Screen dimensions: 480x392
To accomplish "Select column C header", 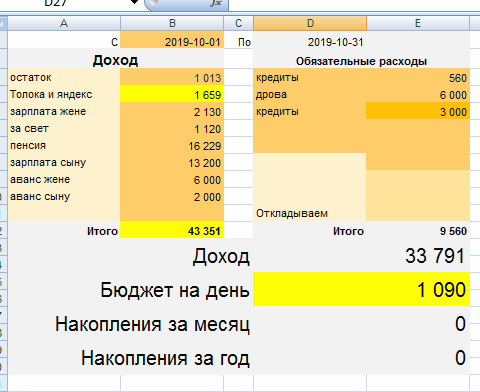I will coord(238,23).
